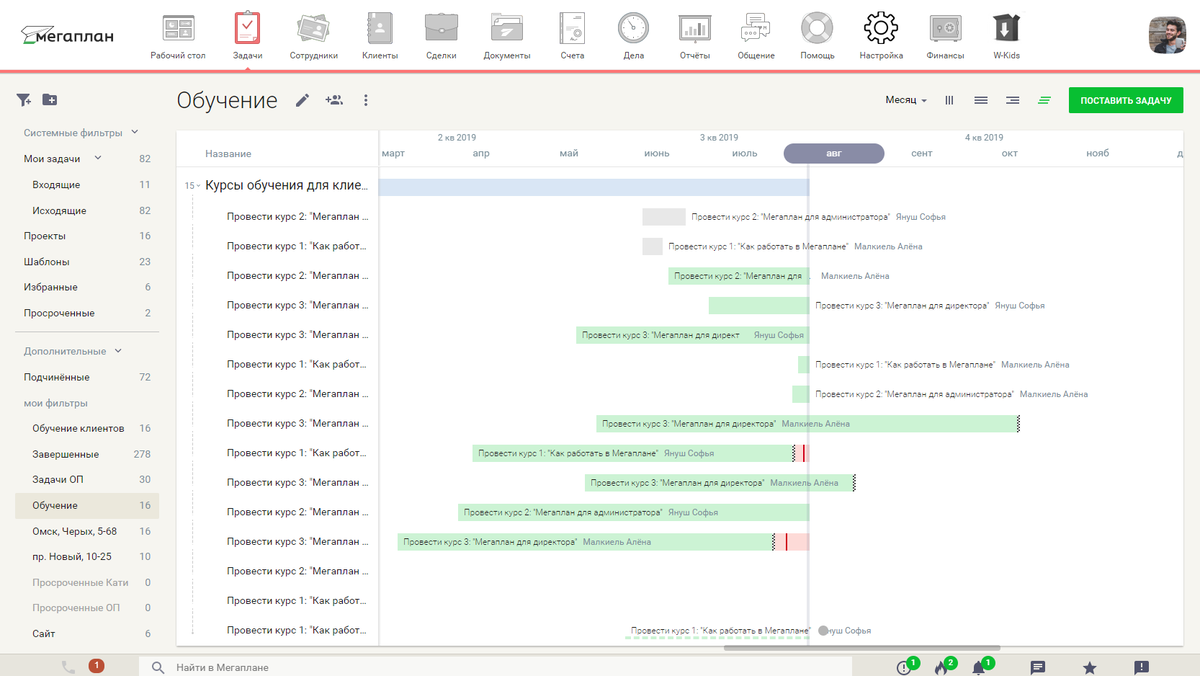Open the user avatar profile
The image size is (1200, 676).
[1168, 36]
